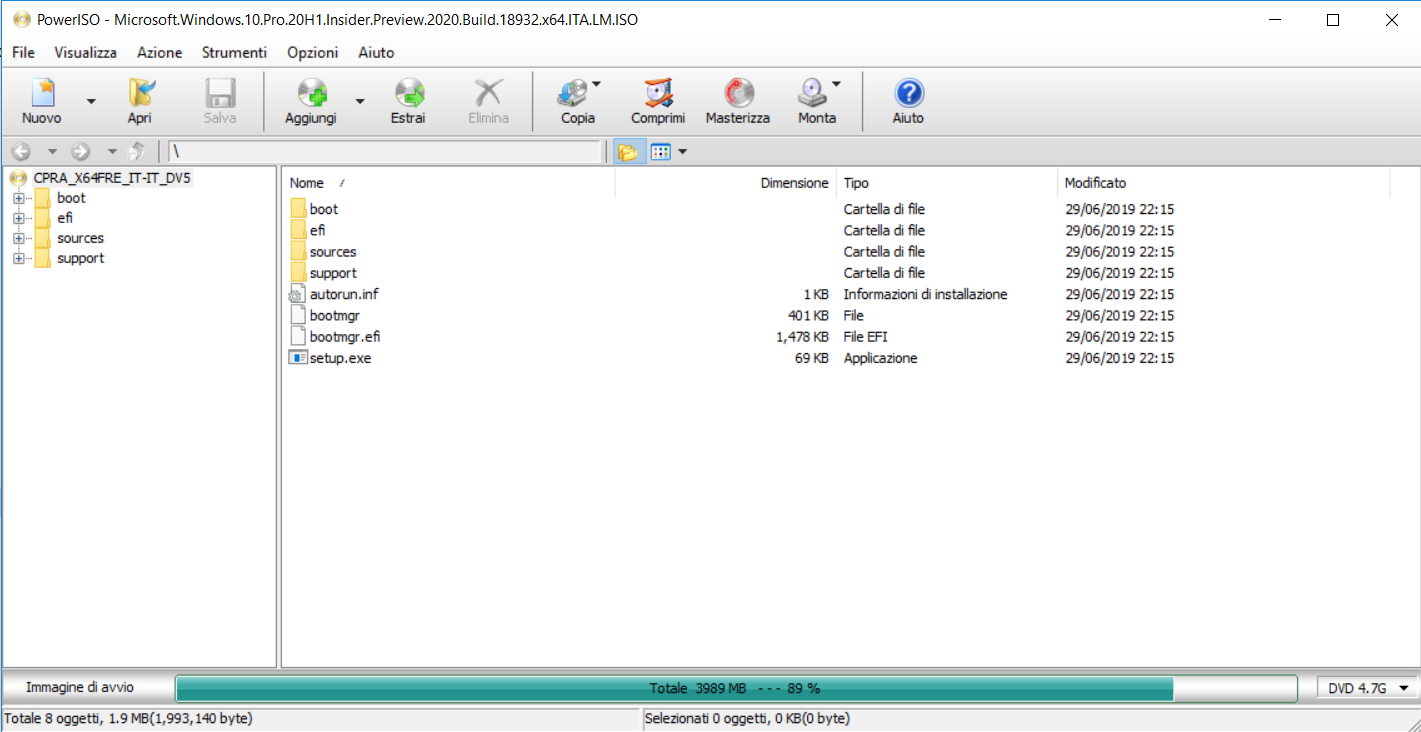Select boot folder in tree panel
1421x732 pixels.
71,198
